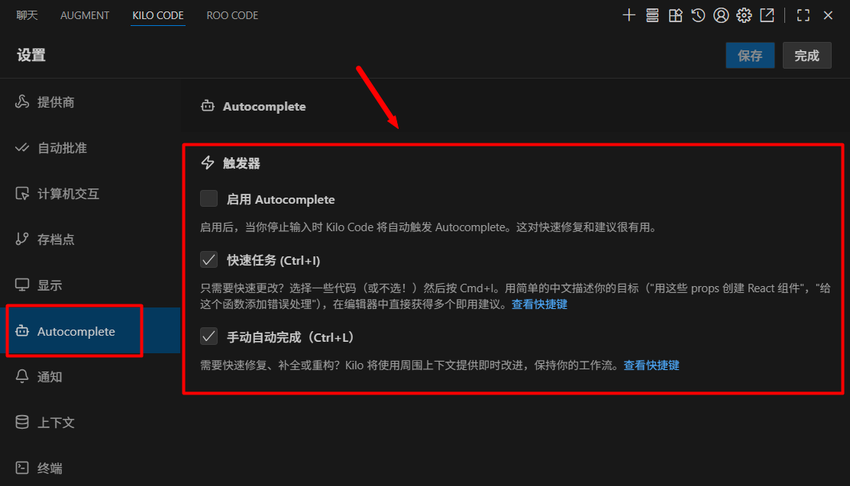Click the 保存 button
Viewport: 850px width, 486px height.
pyautogui.click(x=750, y=55)
